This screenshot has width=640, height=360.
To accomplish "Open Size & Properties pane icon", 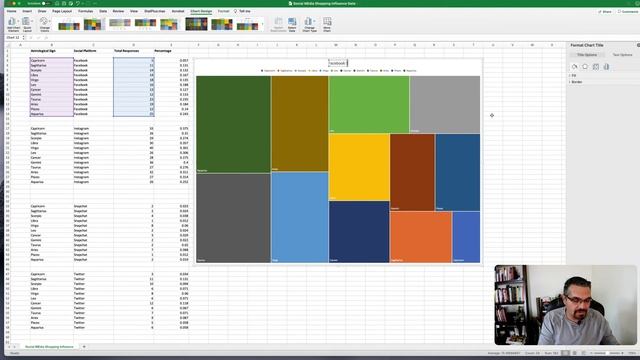I will 596,67.
